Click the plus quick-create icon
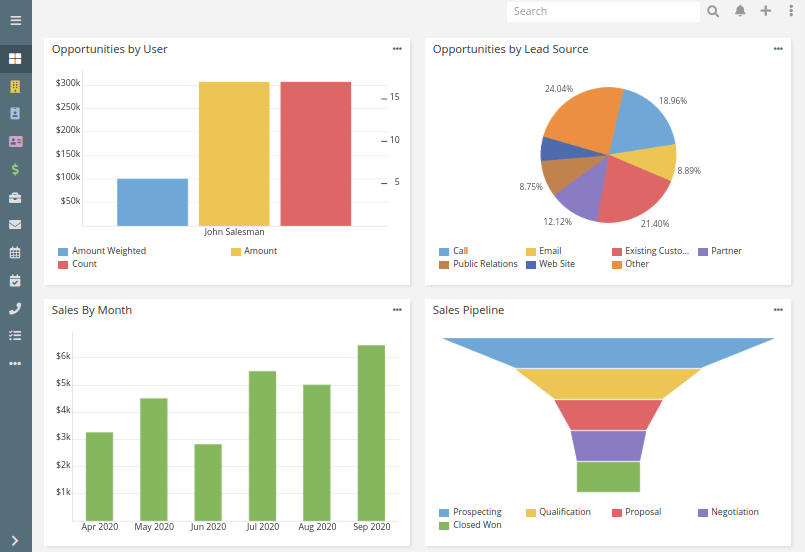Image resolution: width=805 pixels, height=552 pixels. coord(765,11)
